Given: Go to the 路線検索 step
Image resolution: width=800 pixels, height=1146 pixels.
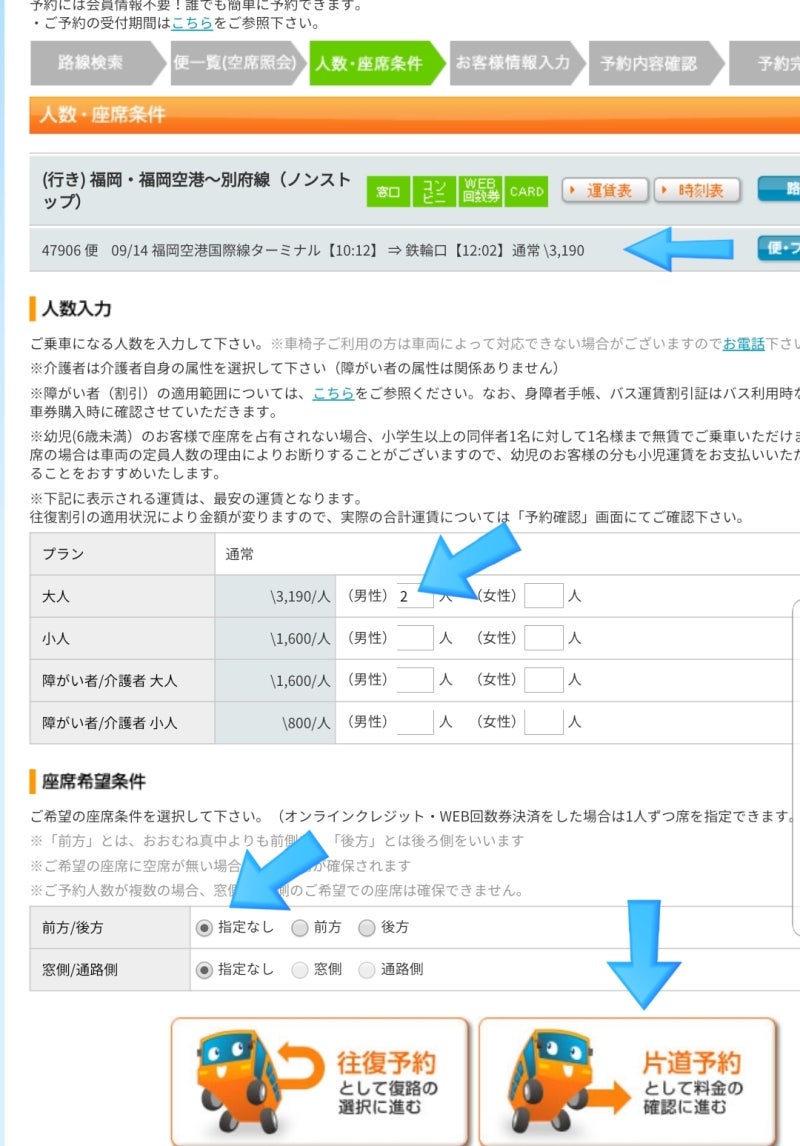Looking at the screenshot, I should coord(98,64).
